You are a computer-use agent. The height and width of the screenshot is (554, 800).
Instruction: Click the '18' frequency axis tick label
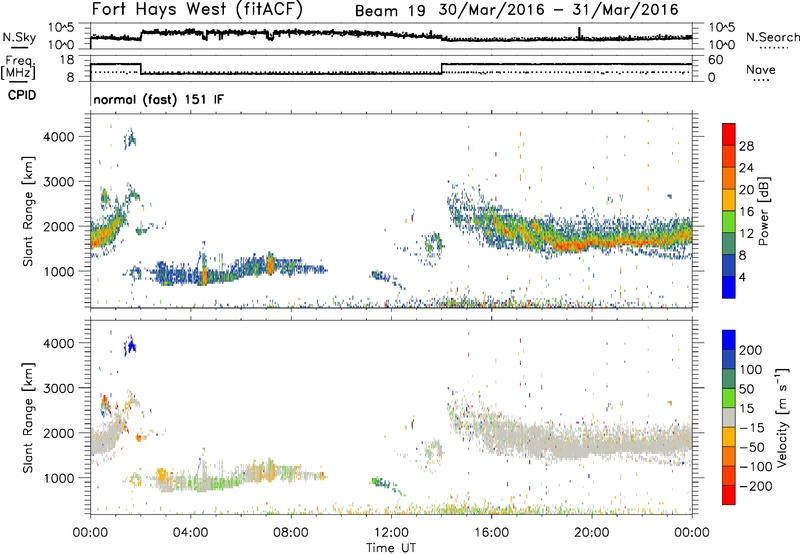tap(67, 60)
